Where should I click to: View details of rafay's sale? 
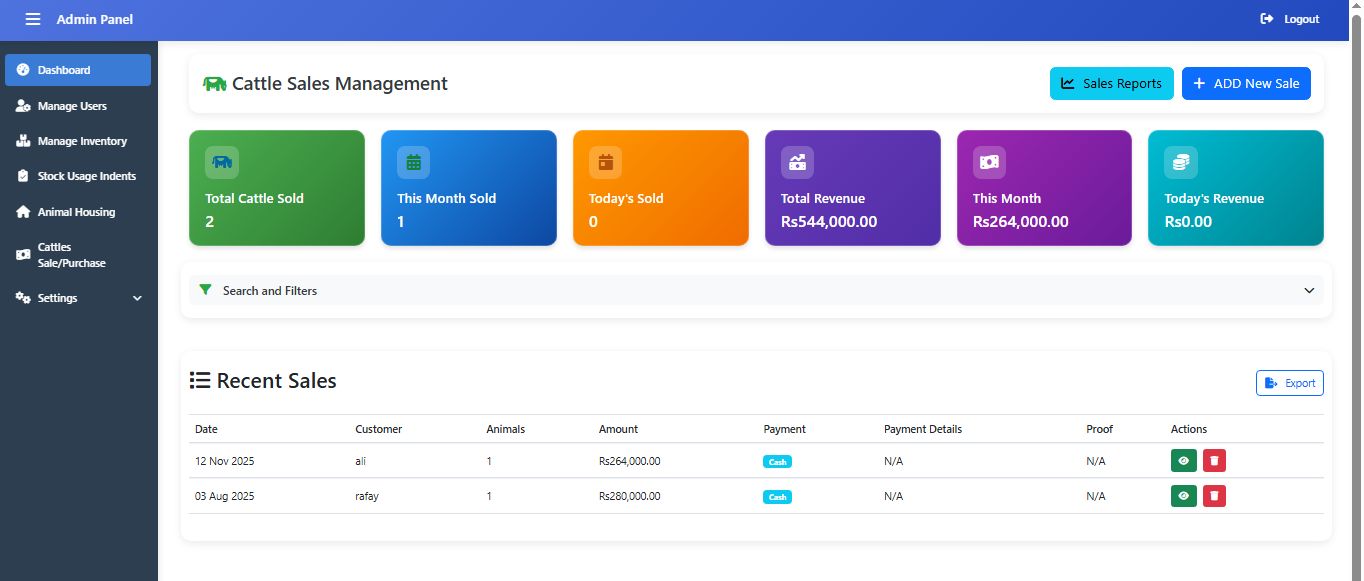[x=1183, y=496]
